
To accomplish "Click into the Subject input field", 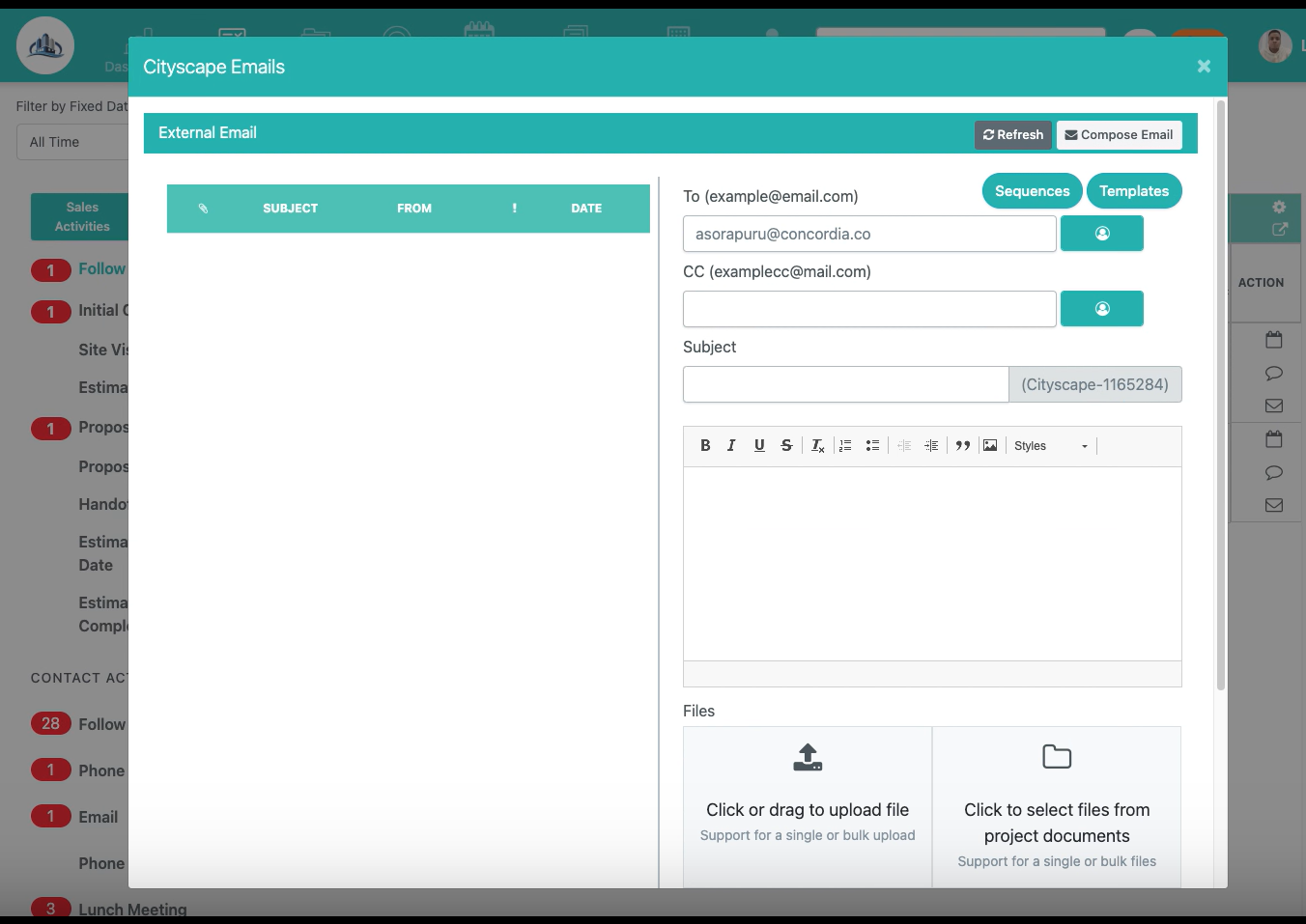I will pyautogui.click(x=845, y=384).
